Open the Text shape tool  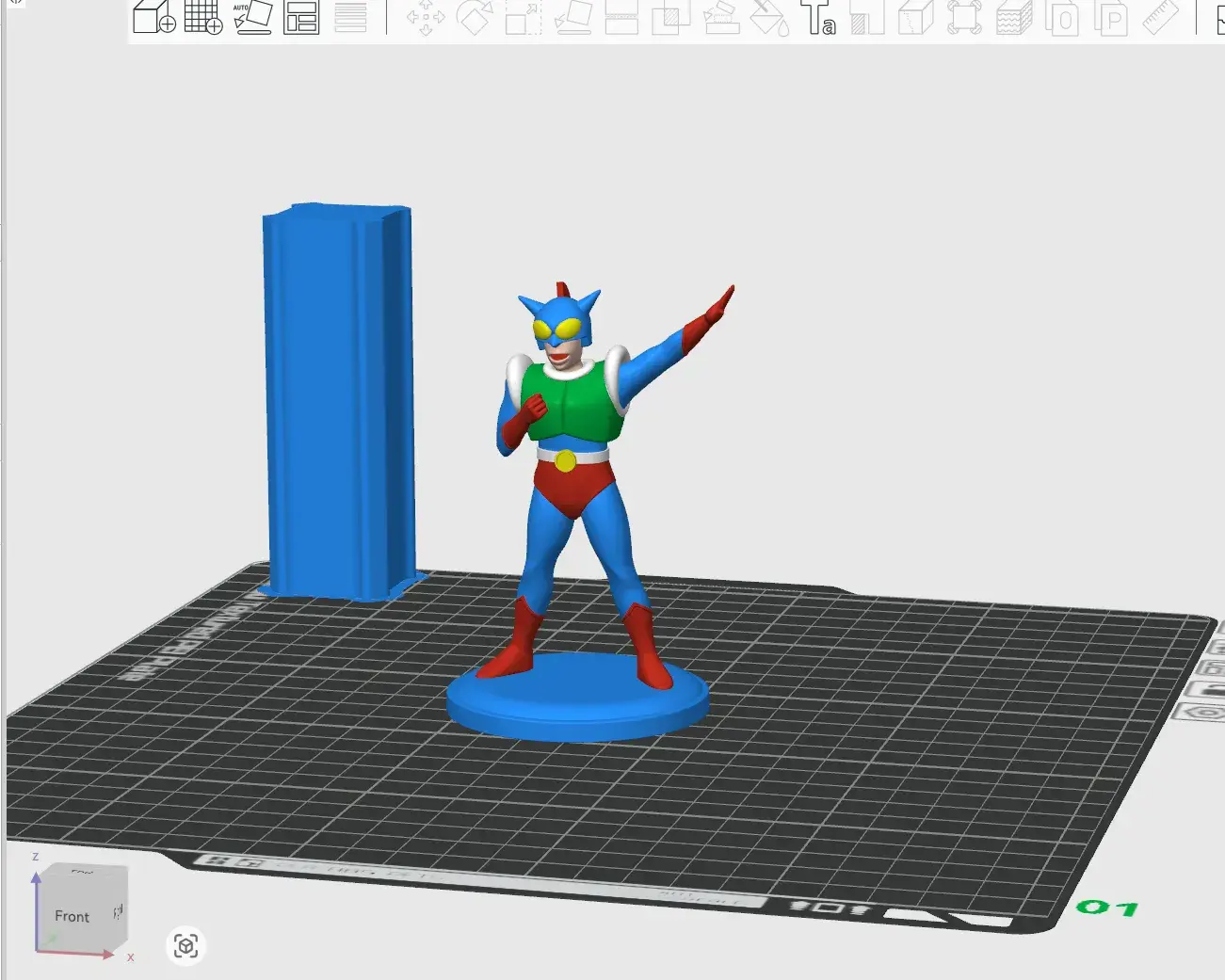[818, 18]
